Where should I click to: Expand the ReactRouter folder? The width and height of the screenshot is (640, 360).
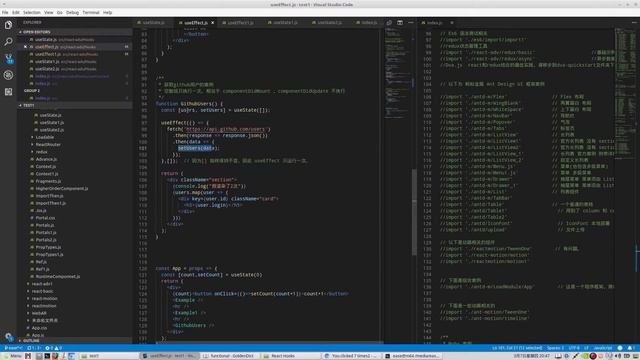coord(48,144)
